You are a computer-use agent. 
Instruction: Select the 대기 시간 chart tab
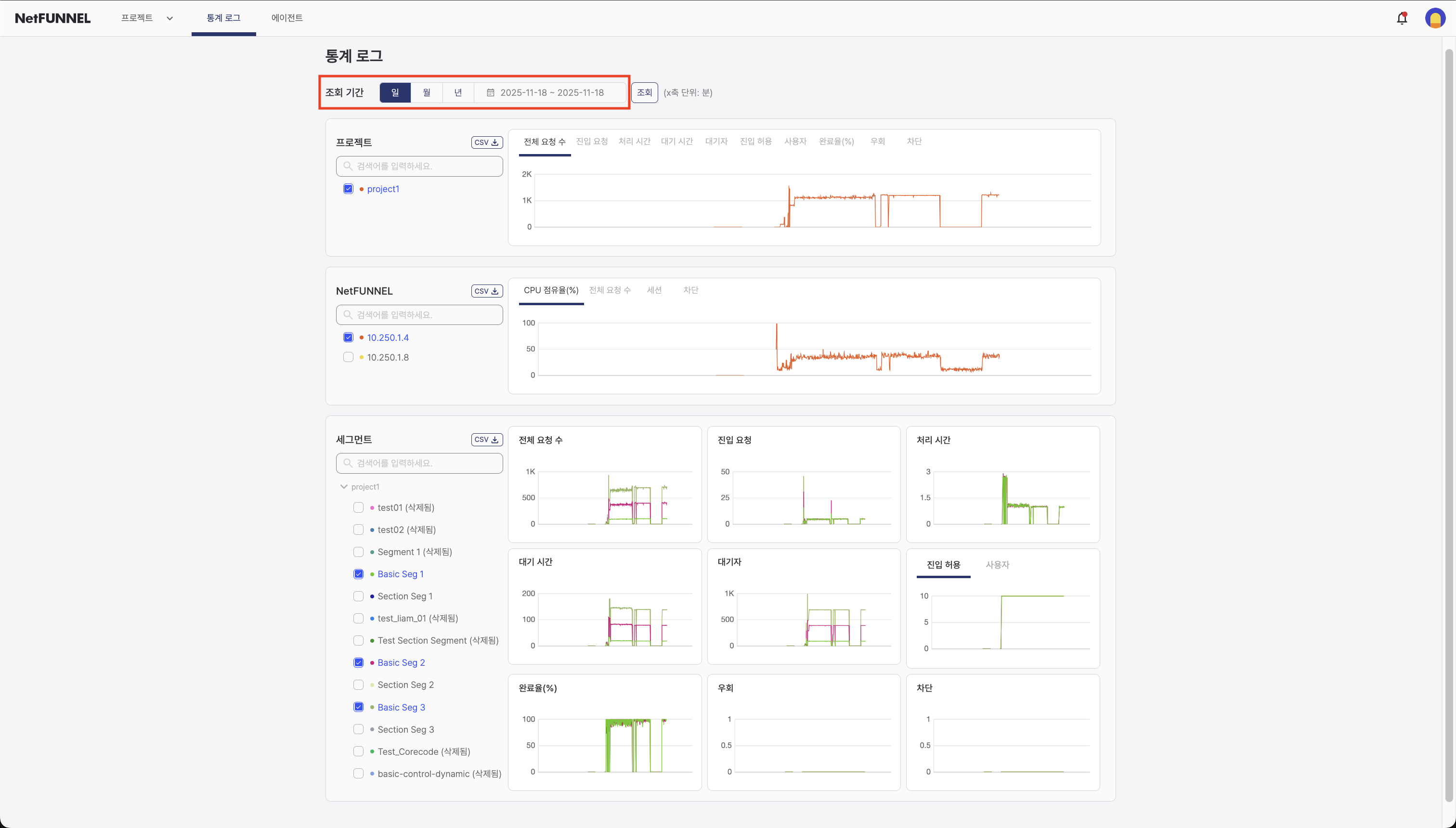[x=677, y=142]
